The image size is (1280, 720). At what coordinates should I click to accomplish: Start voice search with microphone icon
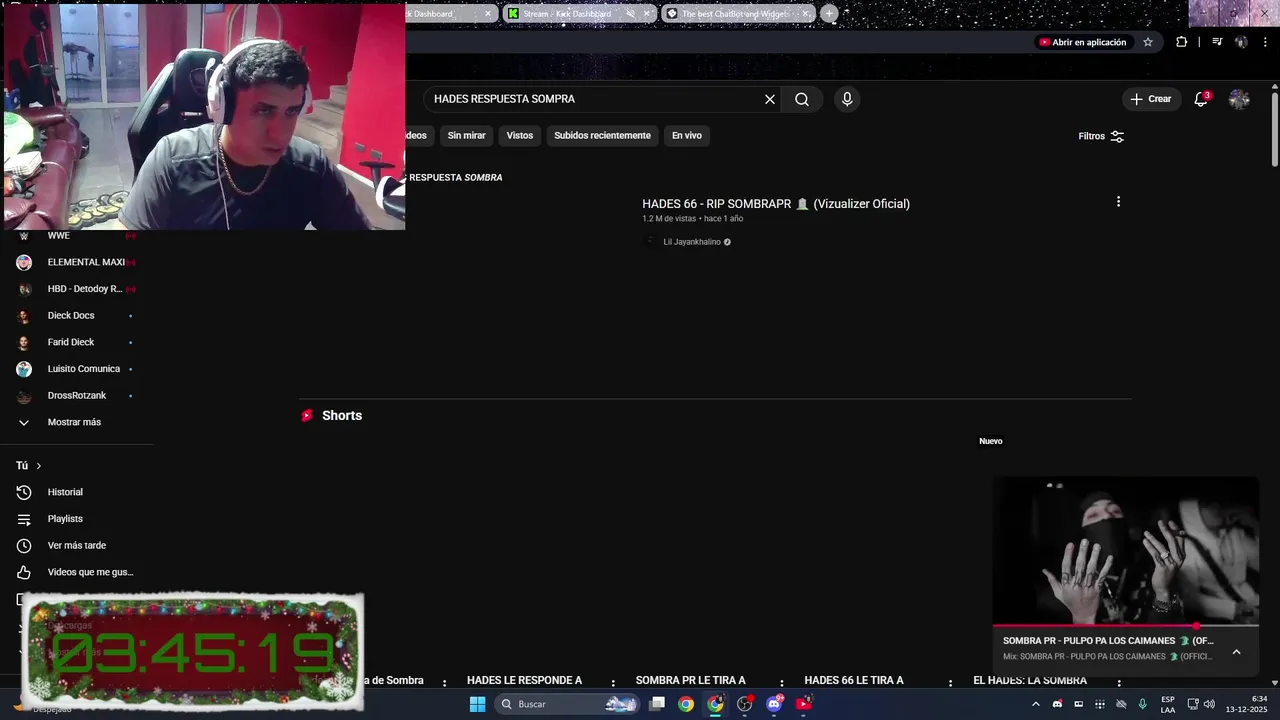point(847,99)
